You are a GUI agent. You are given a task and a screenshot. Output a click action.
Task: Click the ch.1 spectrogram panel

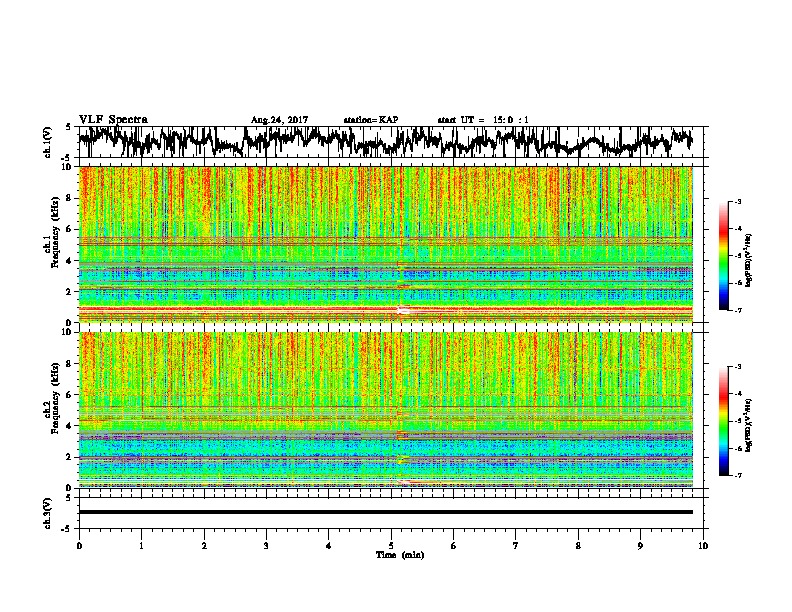point(386,244)
